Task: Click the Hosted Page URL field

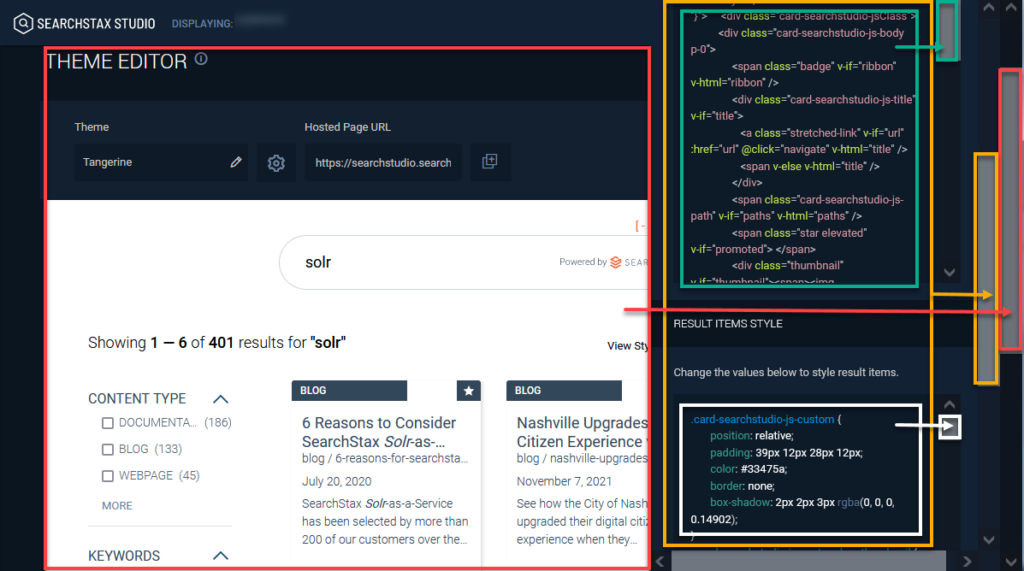Action: 383,162
